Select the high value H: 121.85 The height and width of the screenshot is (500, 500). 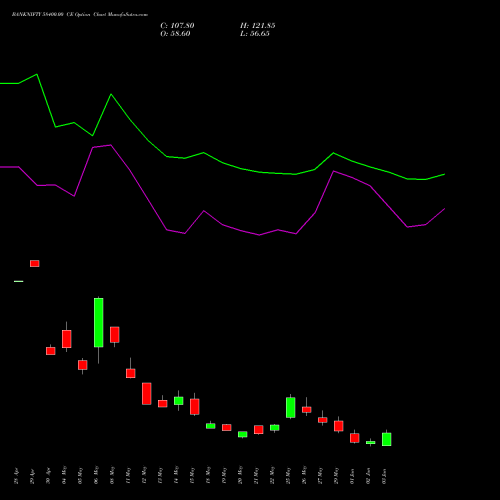tap(258, 26)
